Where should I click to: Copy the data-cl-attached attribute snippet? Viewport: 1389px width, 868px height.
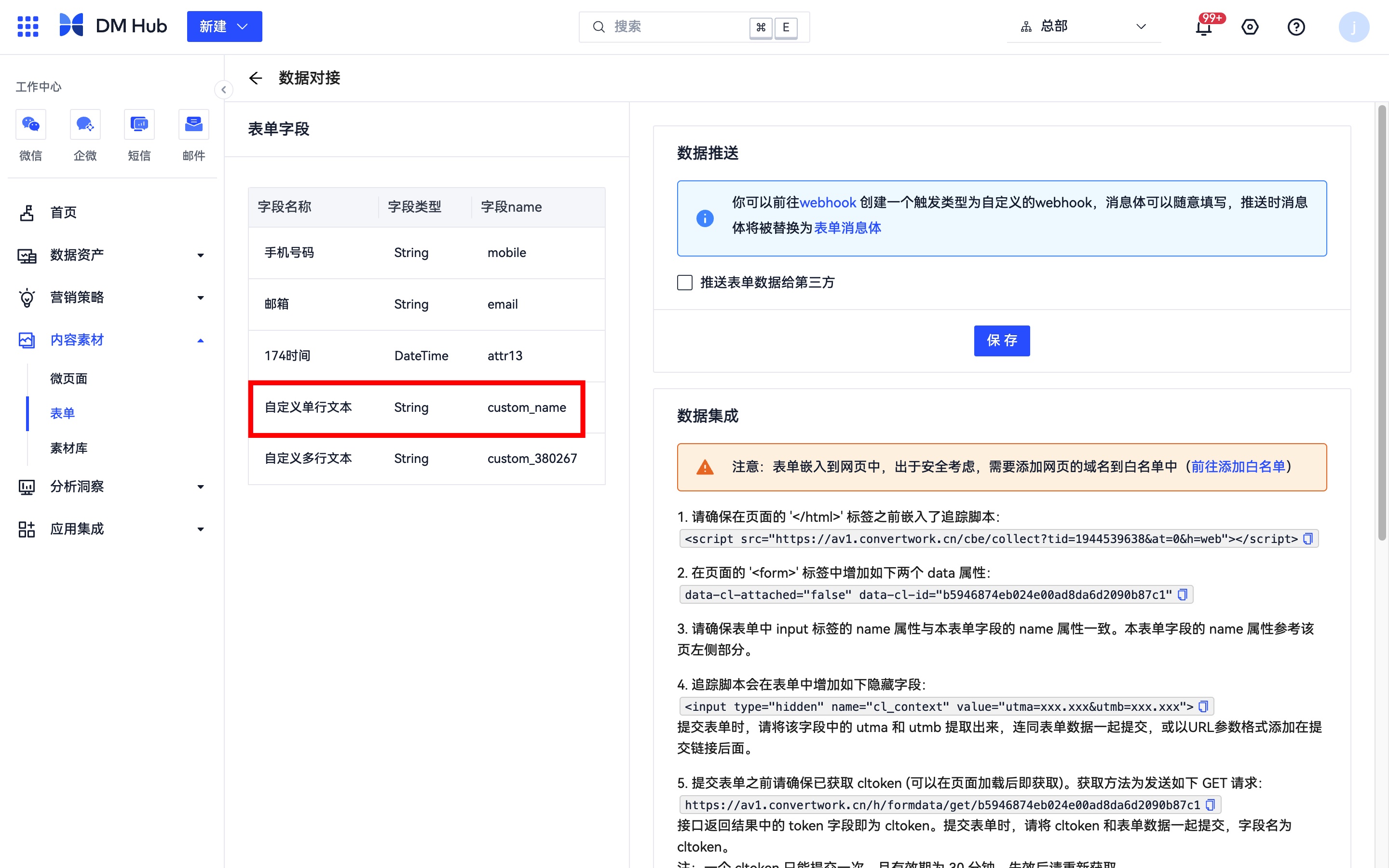[x=1183, y=595]
